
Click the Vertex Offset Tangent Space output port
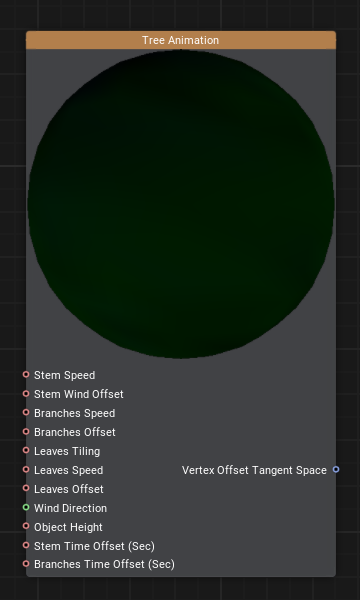[x=336, y=470]
